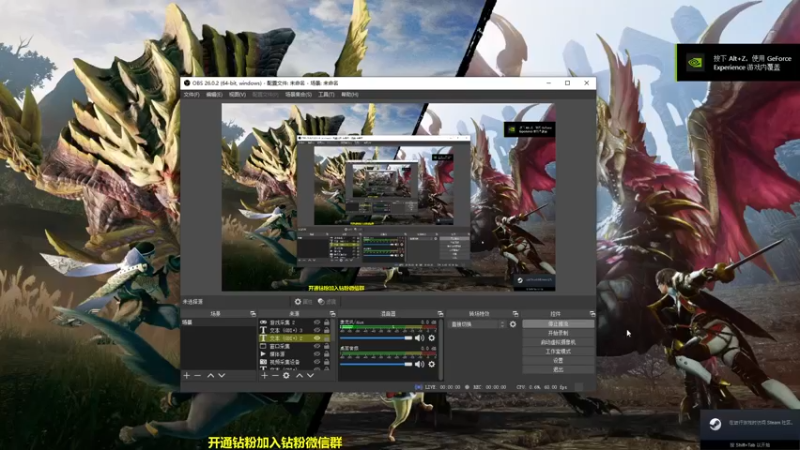This screenshot has width=800, height=450.
Task: Remove the selected scene with the minus icon in 场景 panel
Action: click(x=198, y=376)
